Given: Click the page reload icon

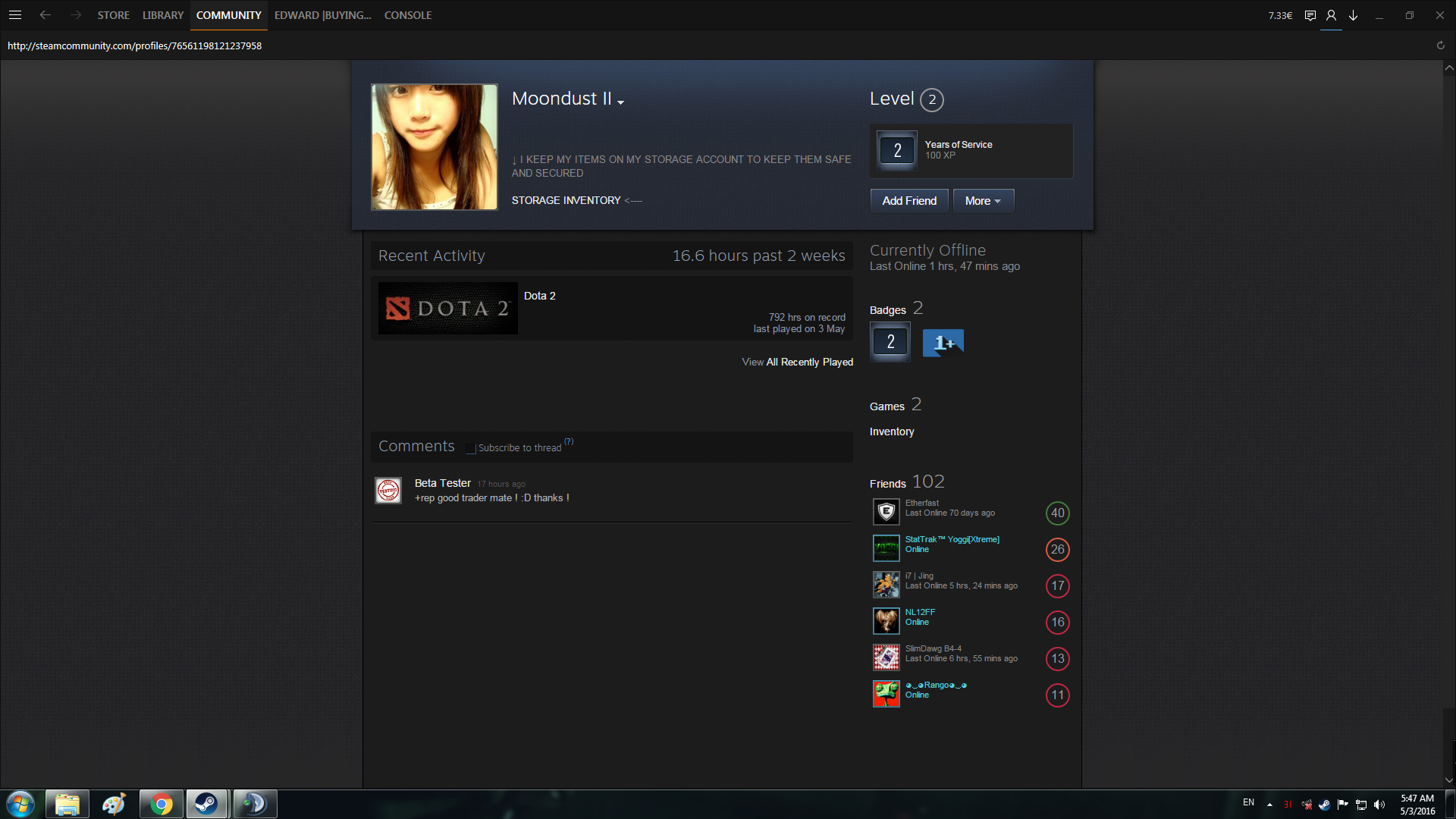Looking at the screenshot, I should (x=1440, y=45).
